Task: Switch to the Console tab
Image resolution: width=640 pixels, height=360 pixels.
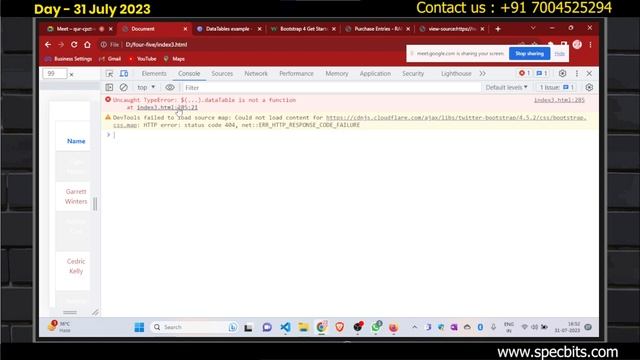Action: (189, 73)
